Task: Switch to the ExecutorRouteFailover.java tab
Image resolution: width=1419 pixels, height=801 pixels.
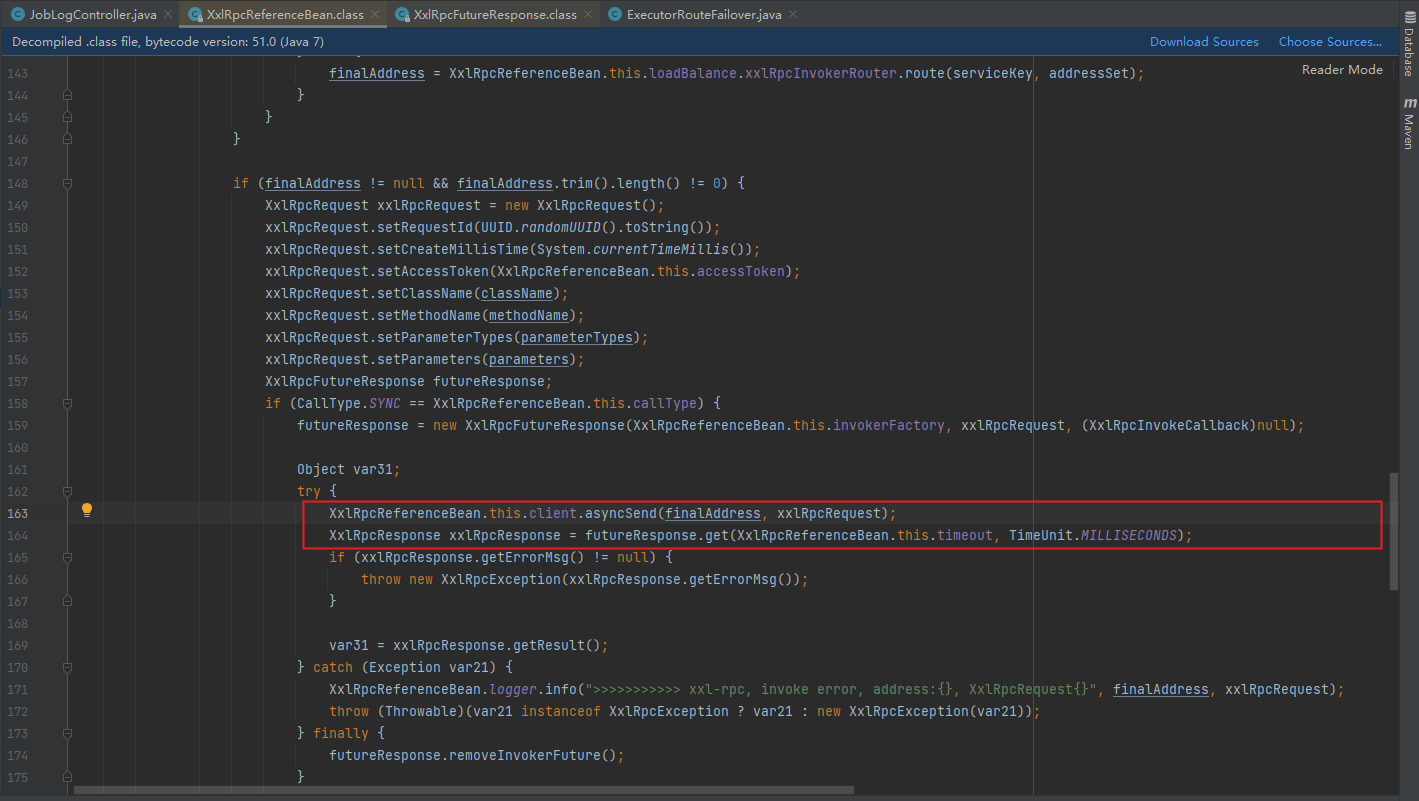Action: click(705, 15)
